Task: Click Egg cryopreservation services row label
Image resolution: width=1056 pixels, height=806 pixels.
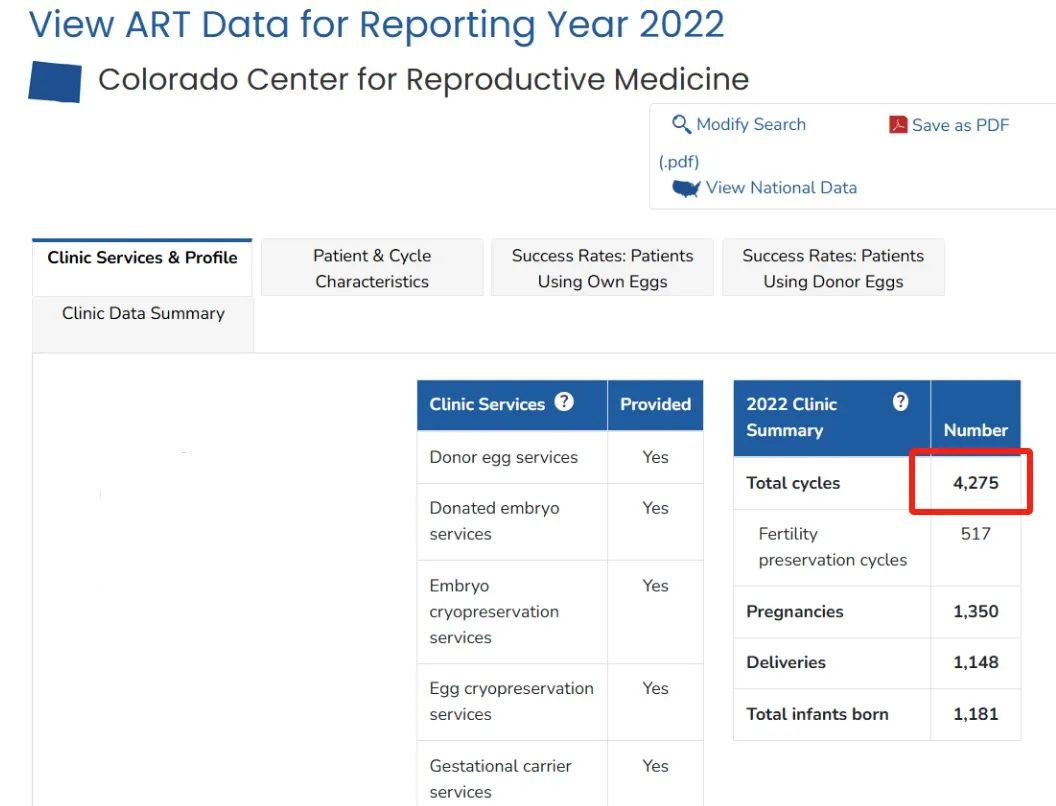Action: pos(512,701)
